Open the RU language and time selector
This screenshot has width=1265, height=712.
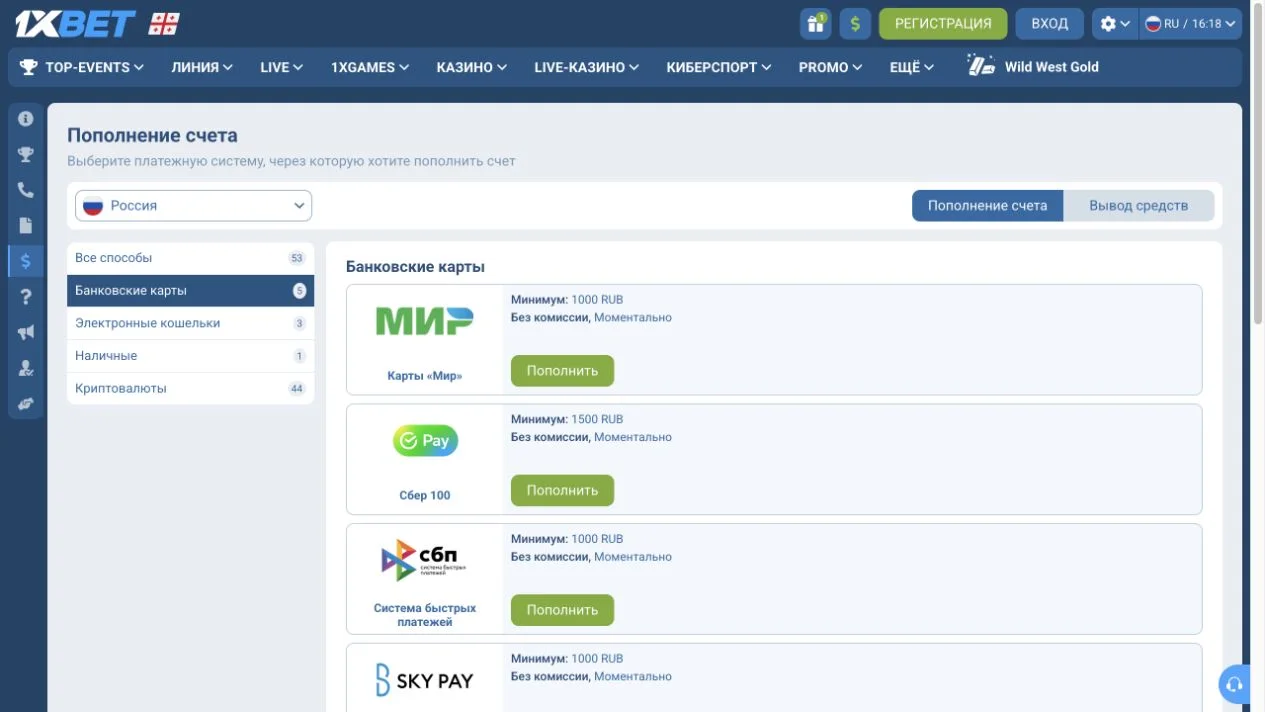1191,24
